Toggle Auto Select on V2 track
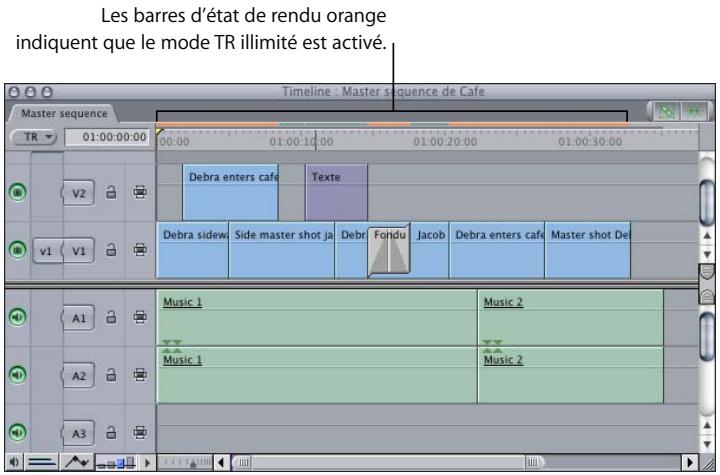The height and width of the screenshot is (475, 720). click(x=140, y=192)
